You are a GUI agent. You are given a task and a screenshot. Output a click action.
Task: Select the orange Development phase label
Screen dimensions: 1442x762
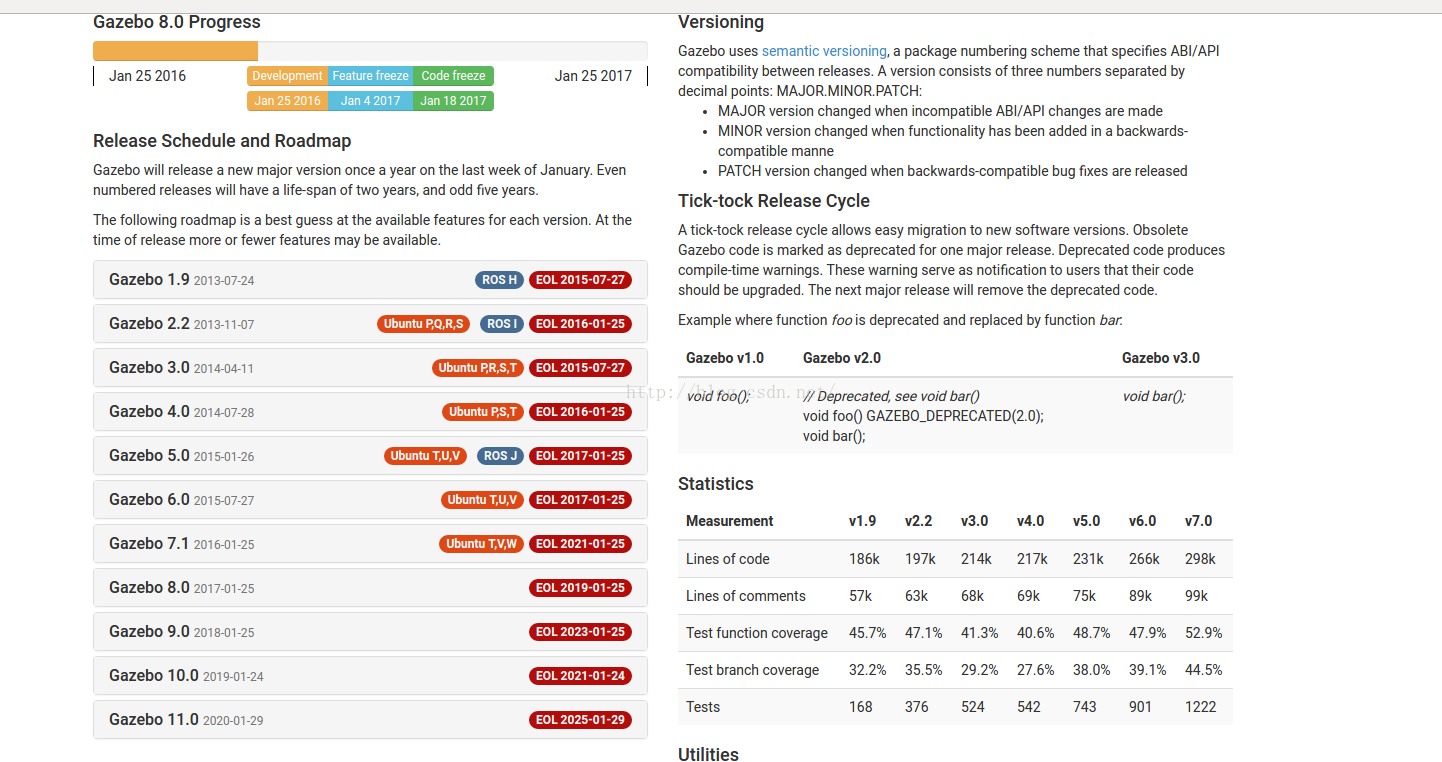coord(287,76)
